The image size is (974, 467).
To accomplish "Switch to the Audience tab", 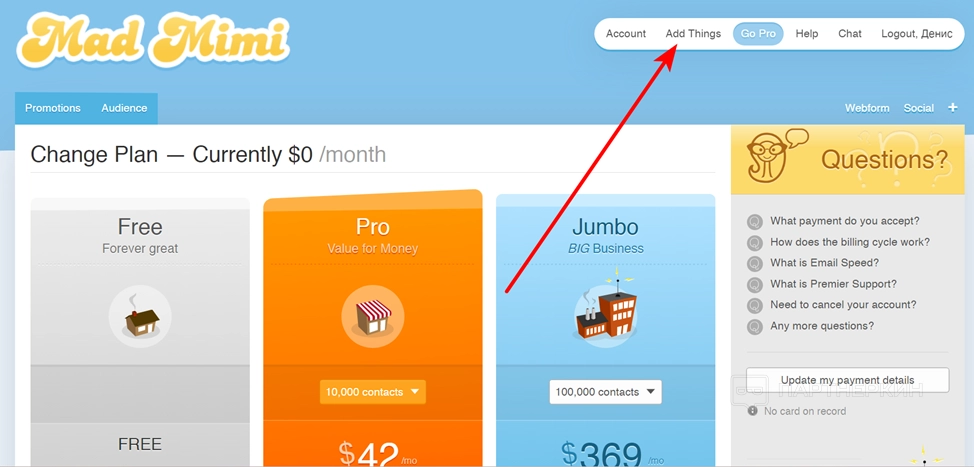I will point(124,108).
